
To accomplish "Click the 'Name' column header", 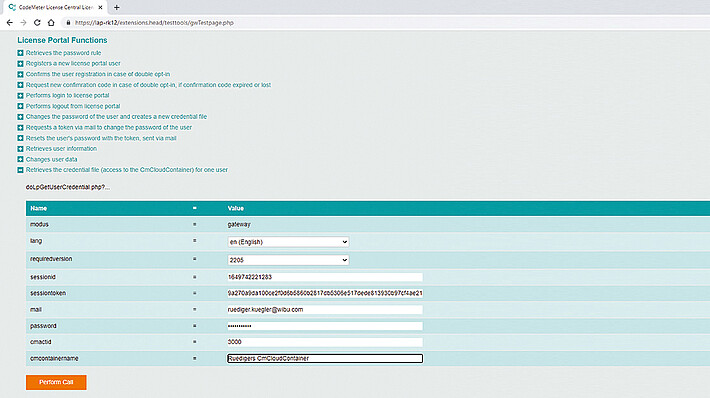I will (38, 208).
